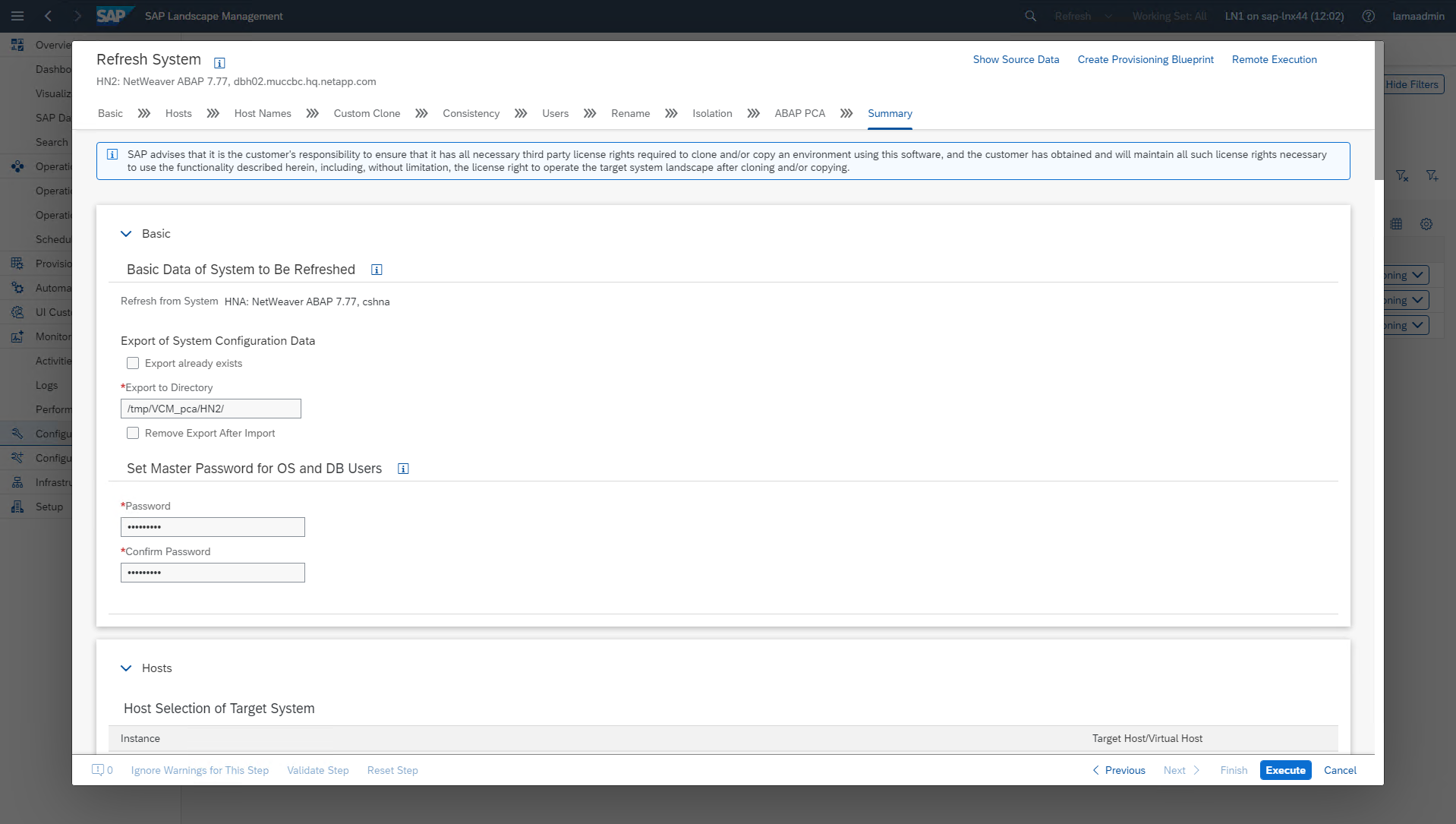Click Reset Step

(392, 770)
